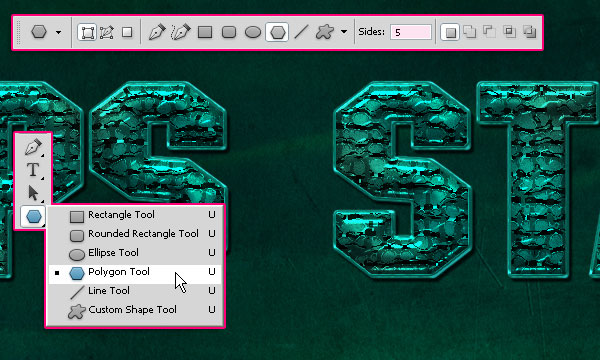The height and width of the screenshot is (360, 600).
Task: Click the Polygon shape tool in toolbox
Action: pos(33,217)
